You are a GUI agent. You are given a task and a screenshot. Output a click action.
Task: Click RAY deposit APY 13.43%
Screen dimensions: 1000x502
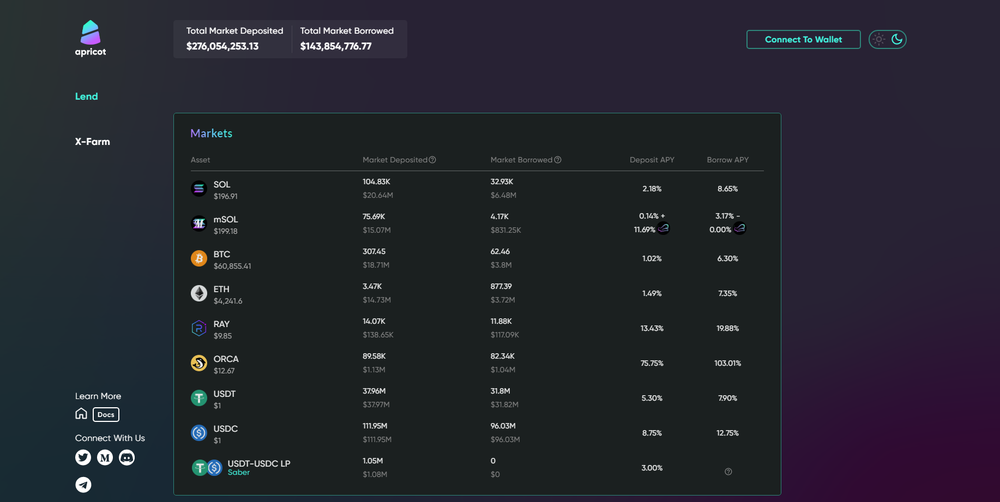652,329
